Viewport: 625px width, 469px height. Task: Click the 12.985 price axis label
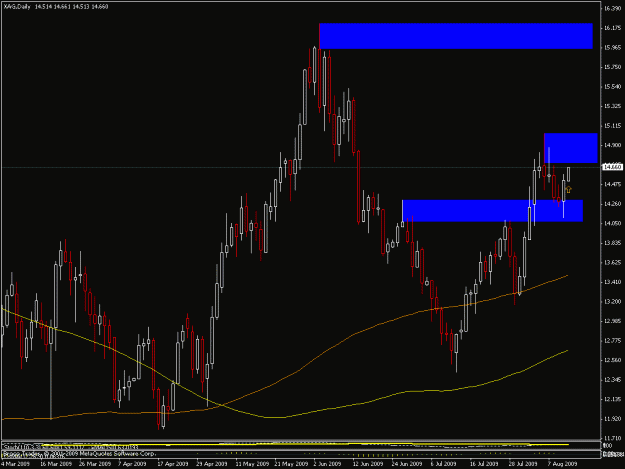[613, 321]
